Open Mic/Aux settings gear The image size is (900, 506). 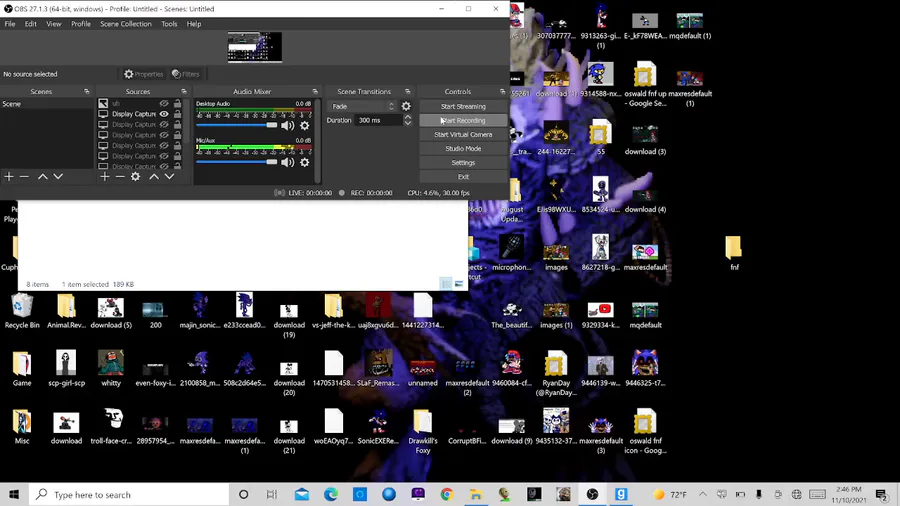(x=305, y=162)
